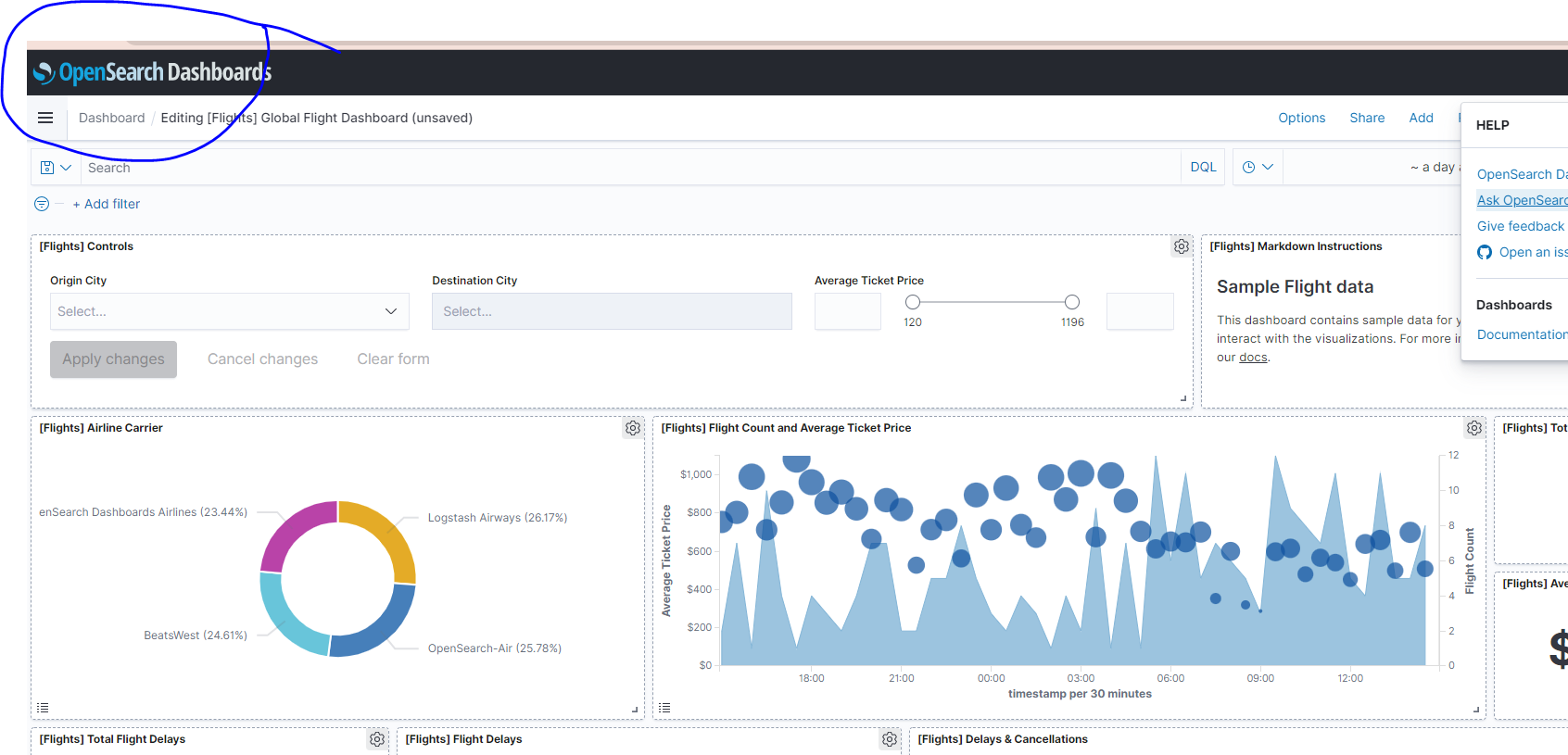1568x755 pixels.
Task: Click [Flights] Delays & Cancellations panel title
Action: click(1003, 739)
